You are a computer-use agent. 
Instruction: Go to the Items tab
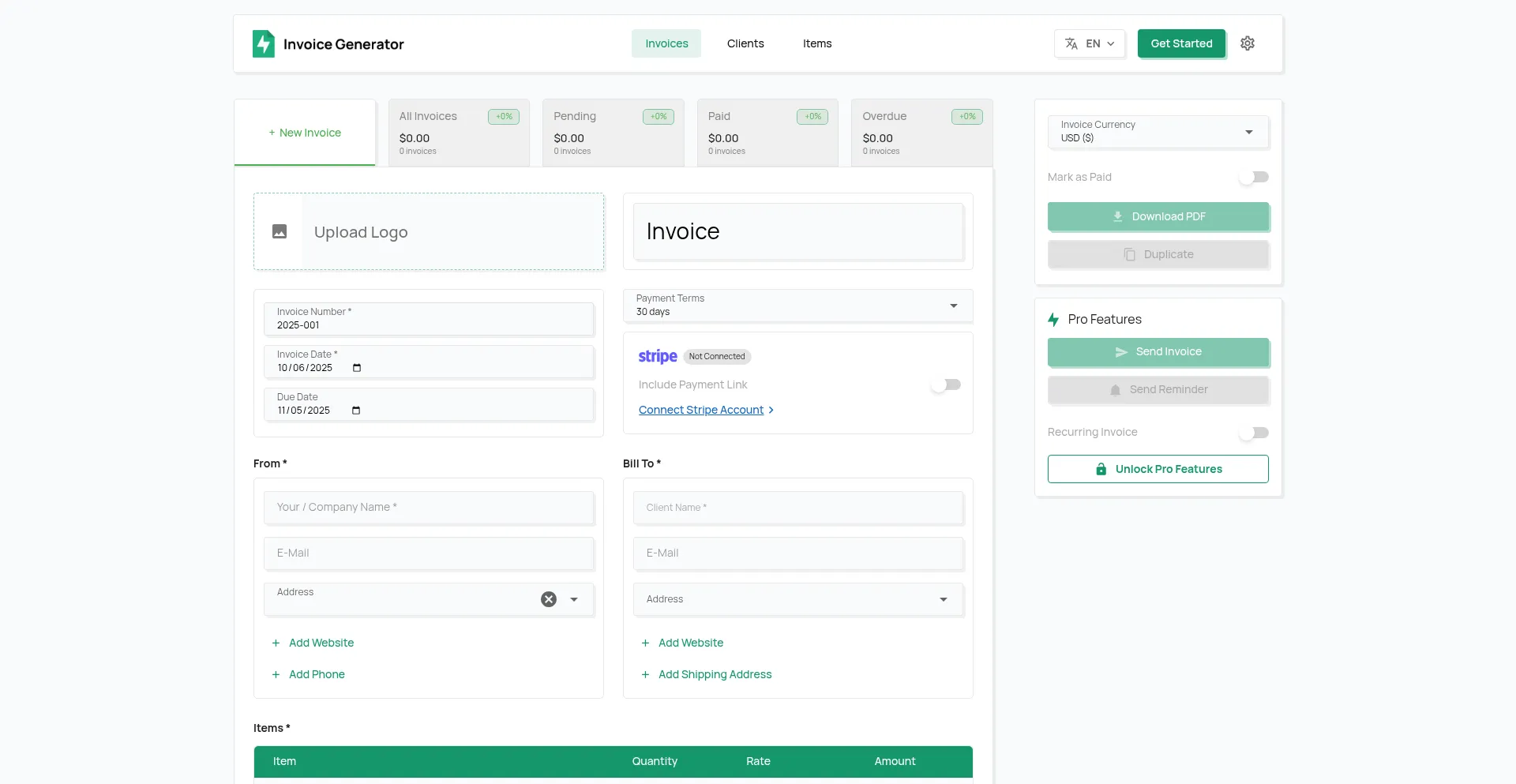(817, 43)
